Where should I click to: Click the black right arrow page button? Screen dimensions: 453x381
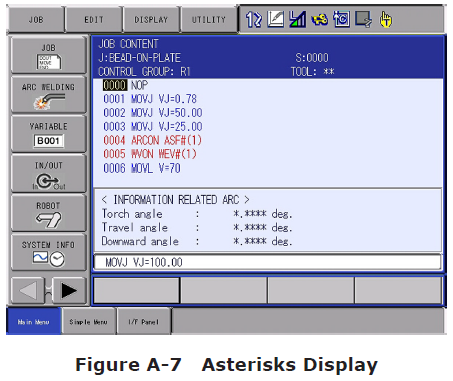tap(69, 290)
